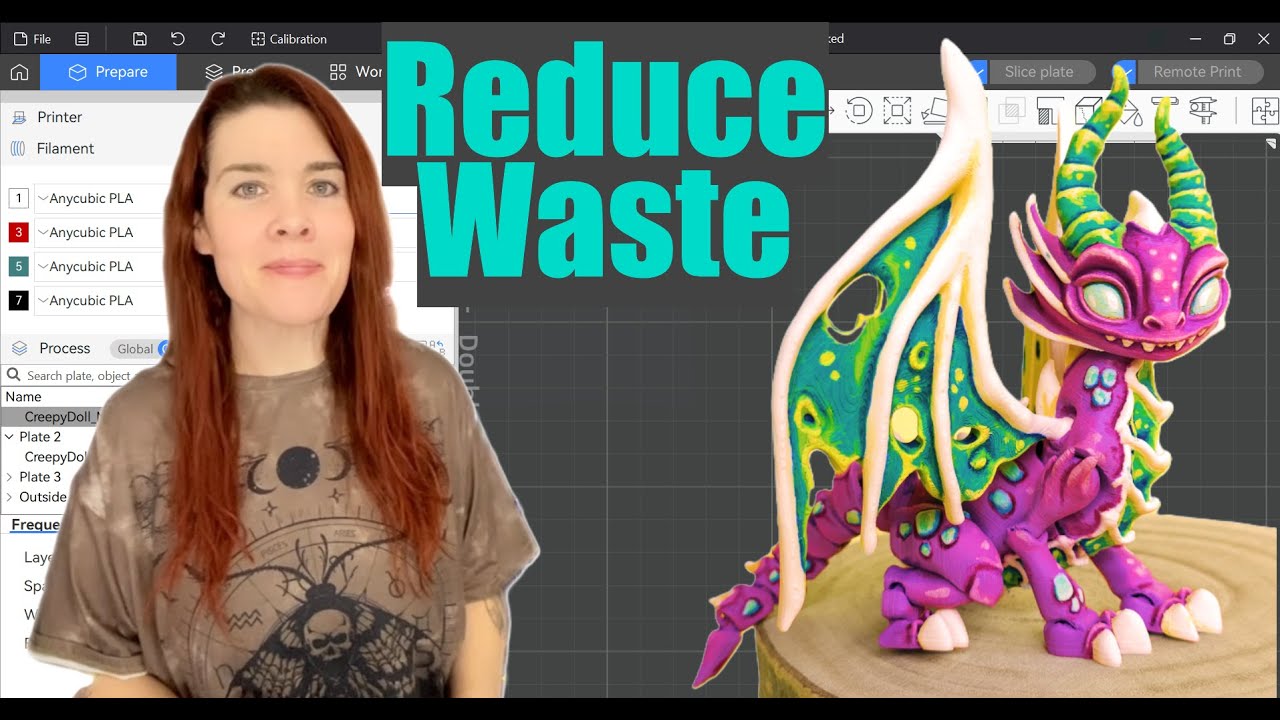This screenshot has width=1280, height=720.
Task: Pick color for red filament slot 3
Action: pyautogui.click(x=18, y=232)
